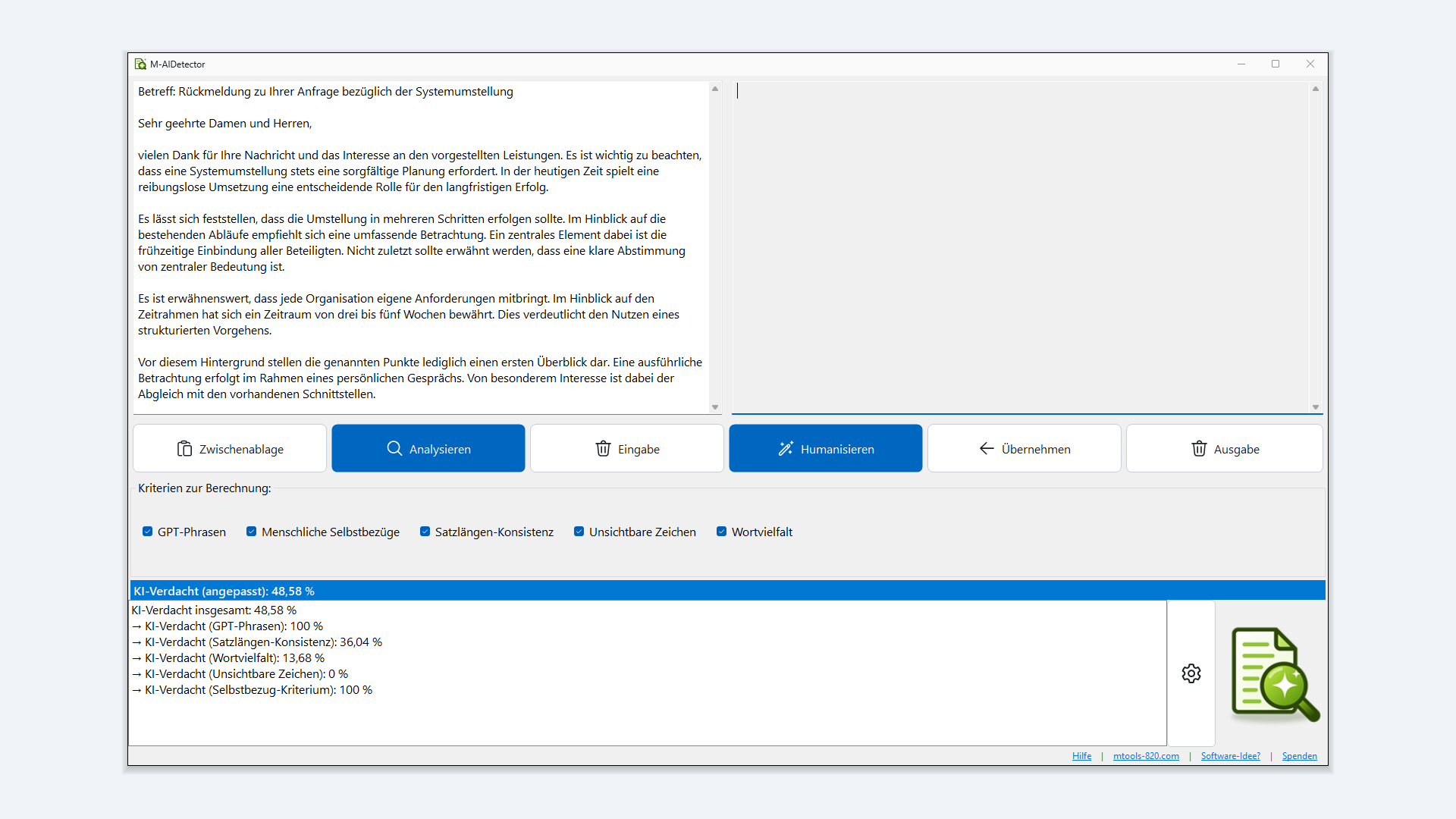Click the left arrow icon beside Übernehmen
Image resolution: width=1456 pixels, height=819 pixels.
click(986, 448)
